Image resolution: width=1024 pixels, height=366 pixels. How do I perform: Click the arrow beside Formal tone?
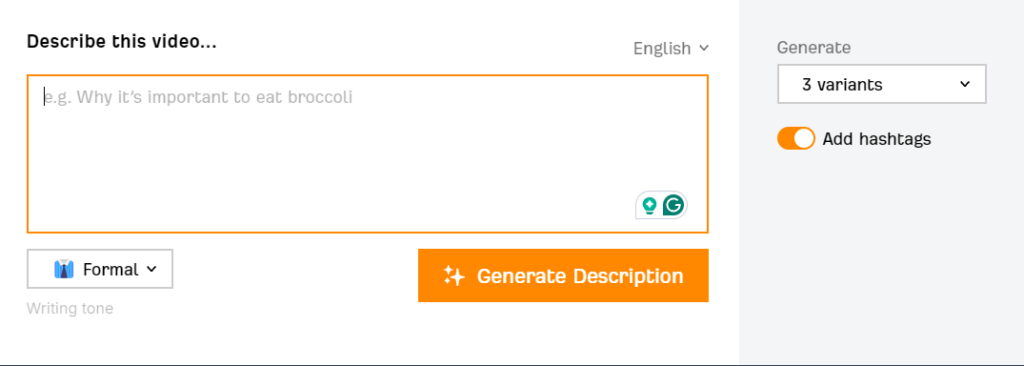click(x=152, y=269)
